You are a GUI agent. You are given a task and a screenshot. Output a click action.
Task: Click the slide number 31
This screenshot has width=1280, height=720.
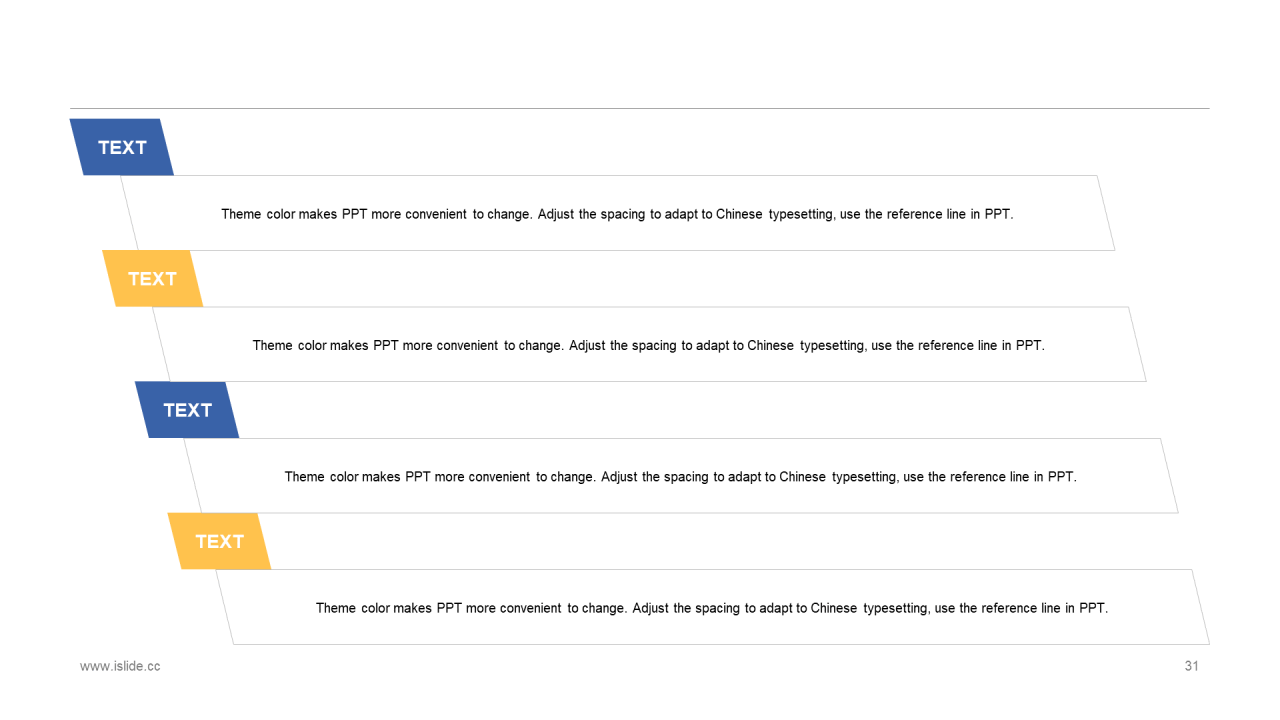point(1191,666)
